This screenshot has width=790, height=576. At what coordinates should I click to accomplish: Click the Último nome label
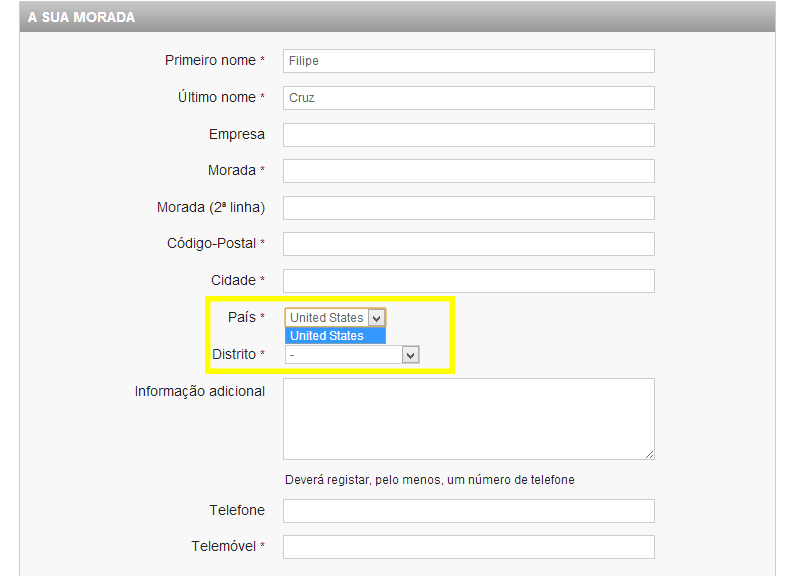point(217,97)
